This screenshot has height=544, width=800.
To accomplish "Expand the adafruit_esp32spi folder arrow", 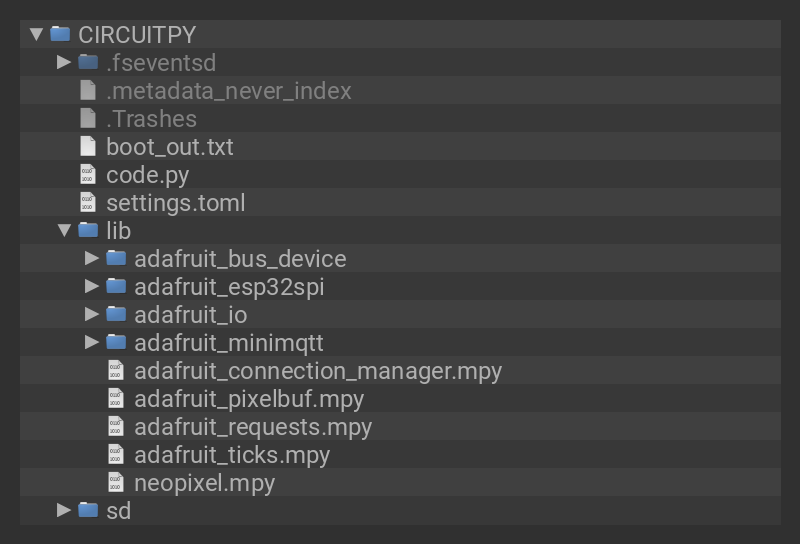I will (x=92, y=286).
